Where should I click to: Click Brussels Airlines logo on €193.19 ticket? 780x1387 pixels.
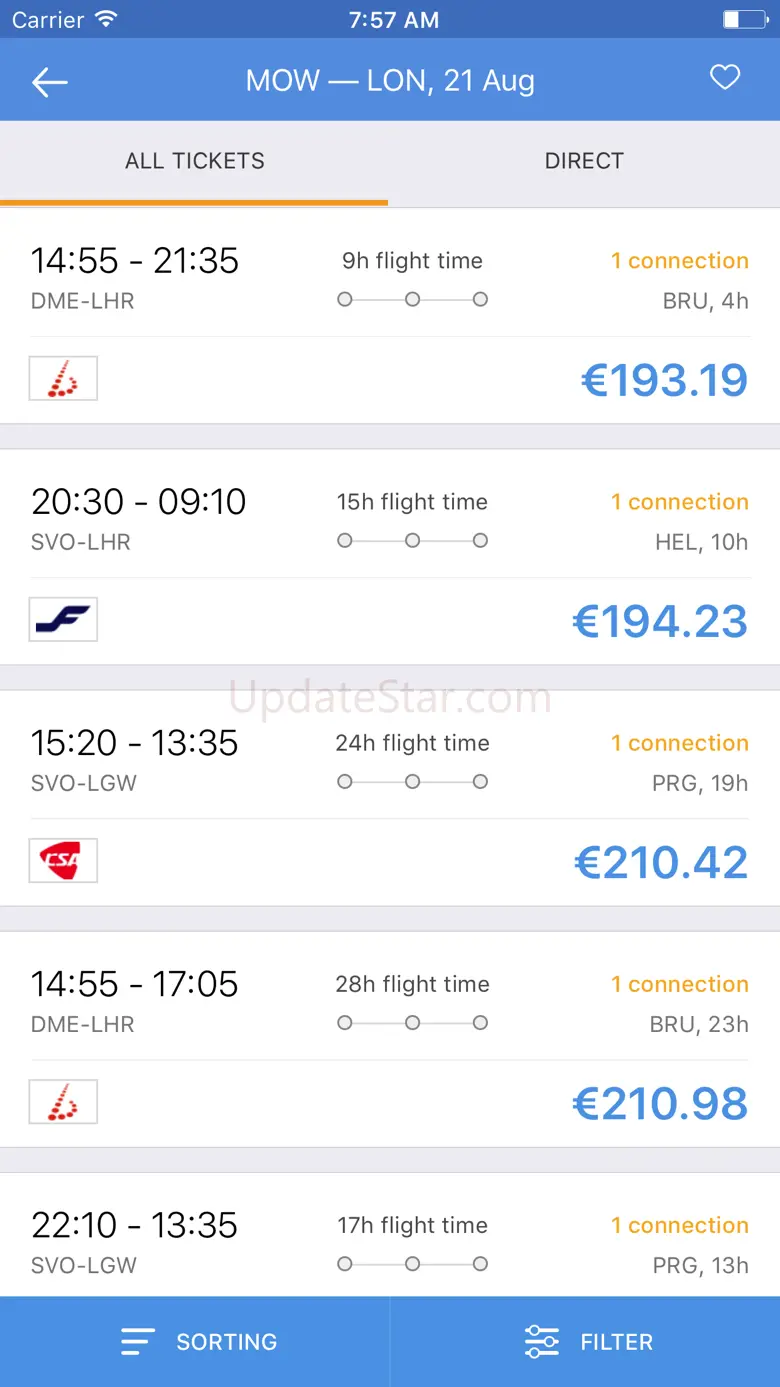pos(63,379)
